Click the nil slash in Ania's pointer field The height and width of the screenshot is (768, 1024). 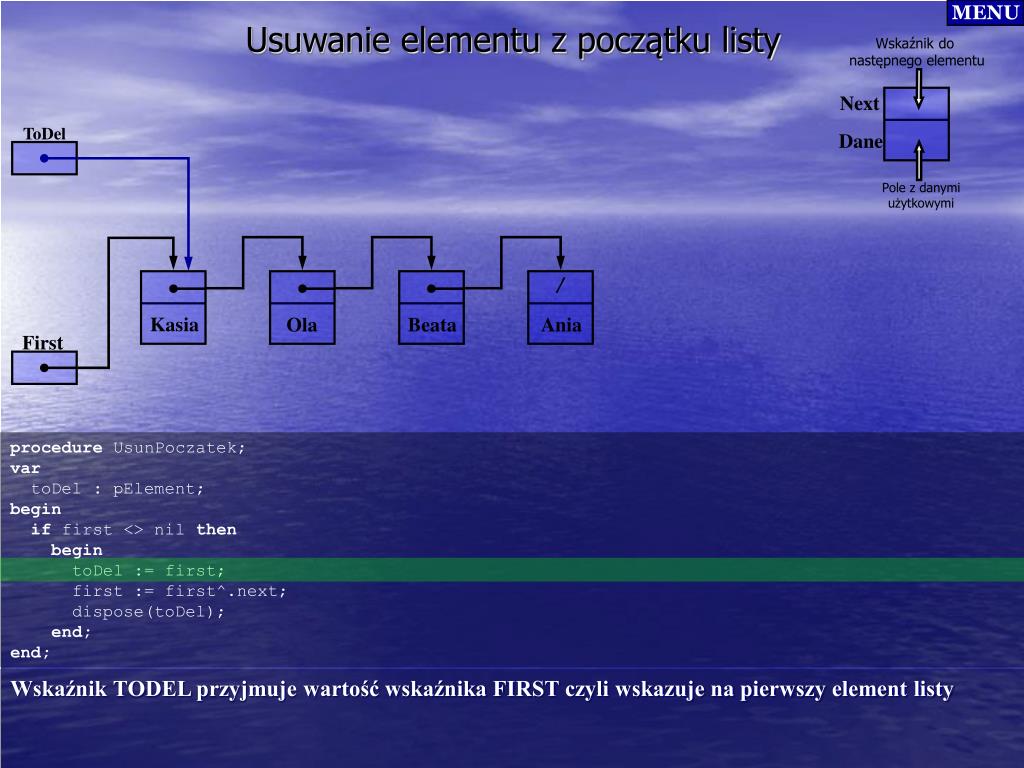pyautogui.click(x=560, y=285)
